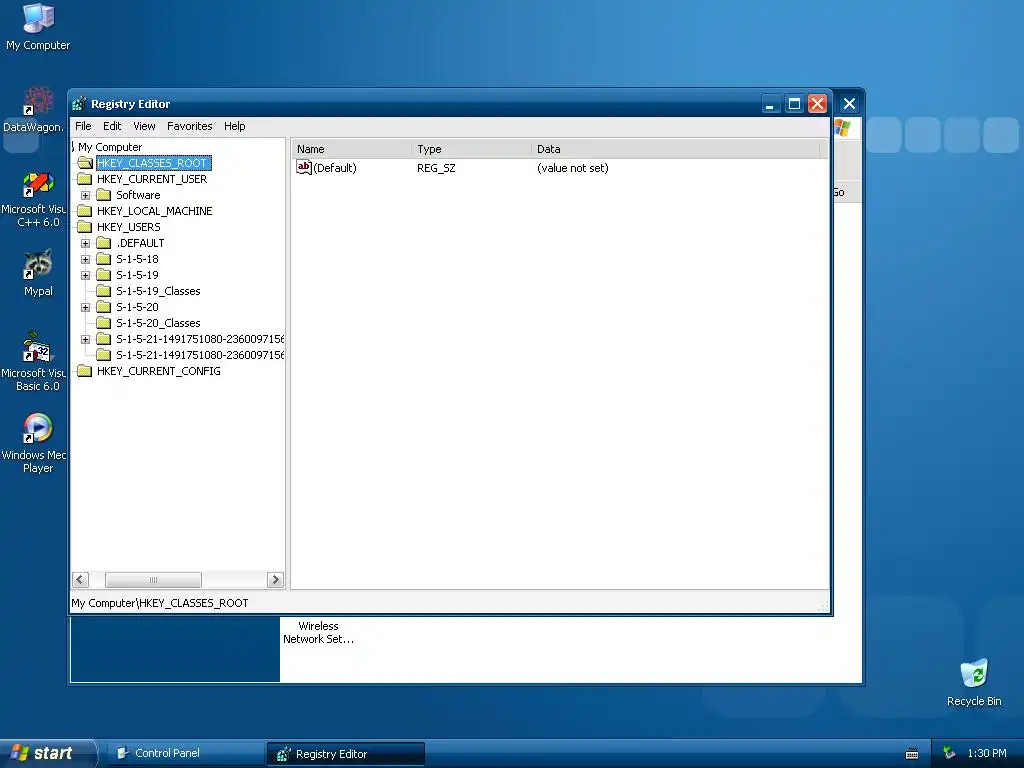
Task: Select Wireless Network Setup item in Control Panel
Action: 318,632
